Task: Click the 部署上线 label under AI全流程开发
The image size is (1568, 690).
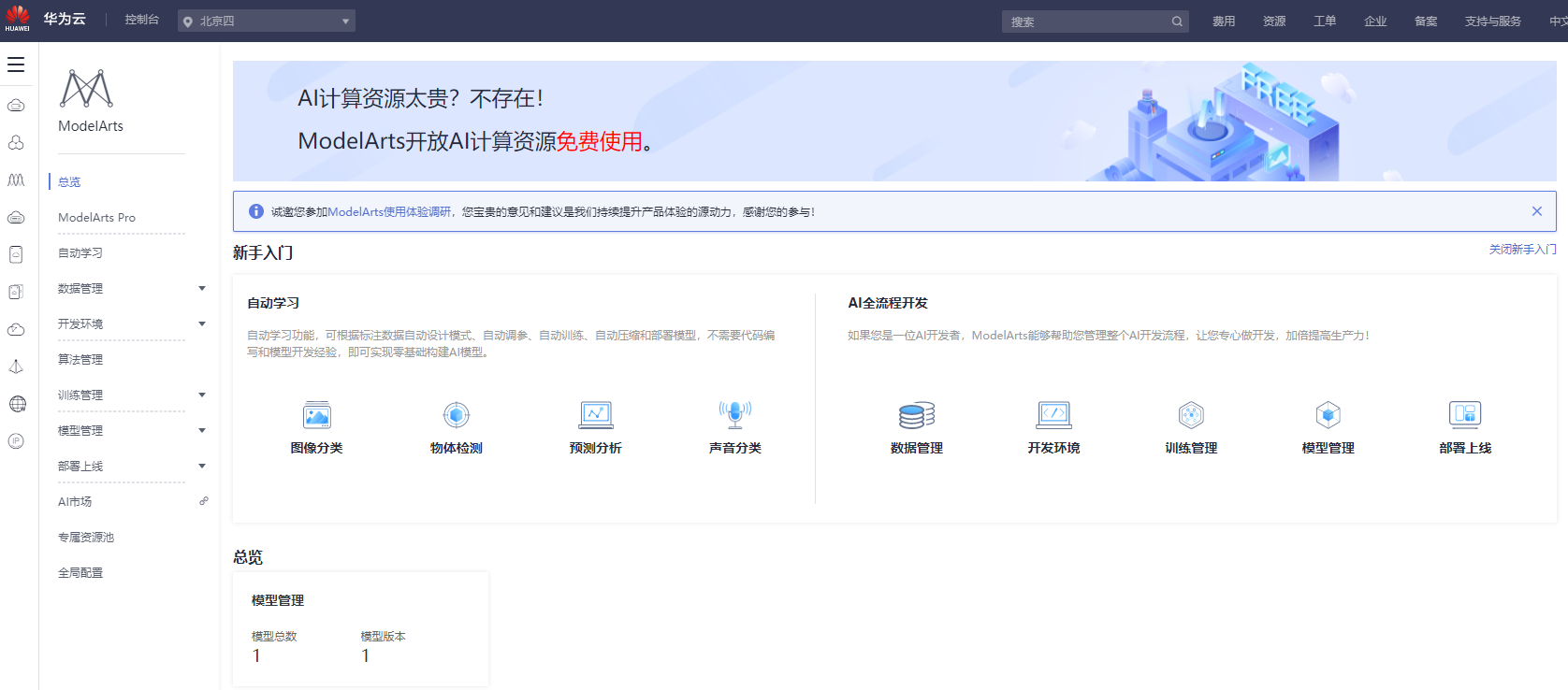Action: (1465, 448)
